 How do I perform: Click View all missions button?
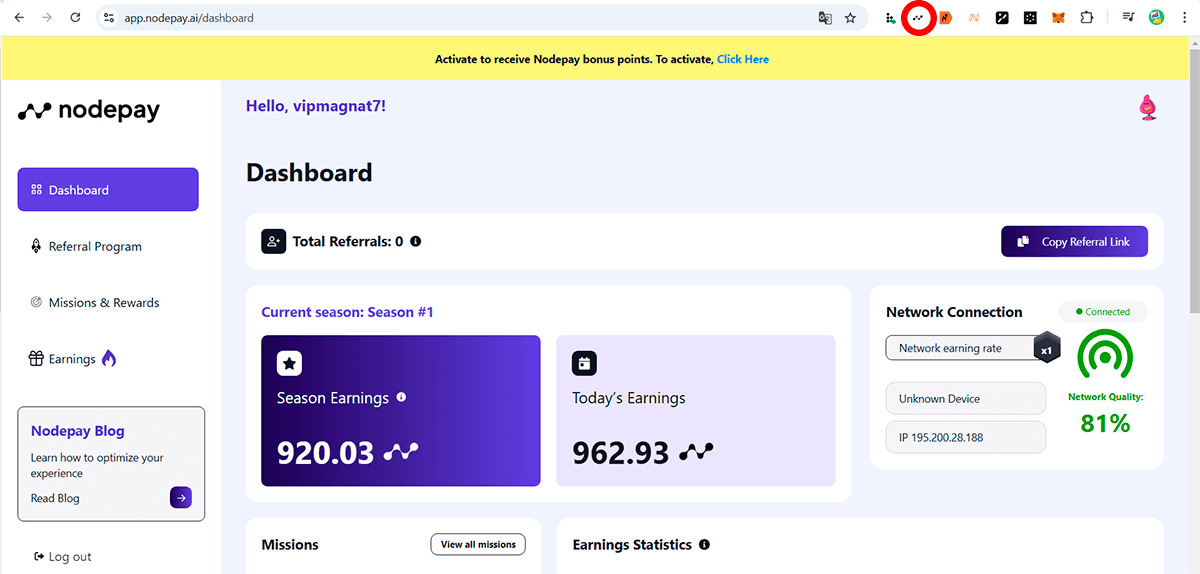tap(478, 544)
